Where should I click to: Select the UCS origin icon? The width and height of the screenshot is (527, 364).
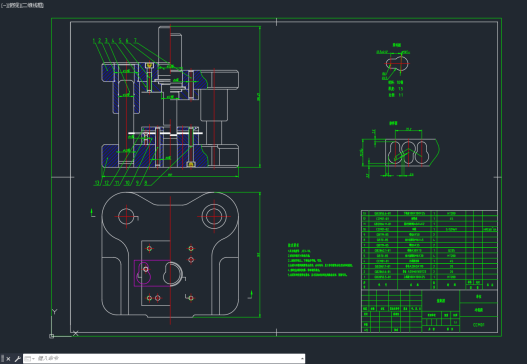pos(51,336)
